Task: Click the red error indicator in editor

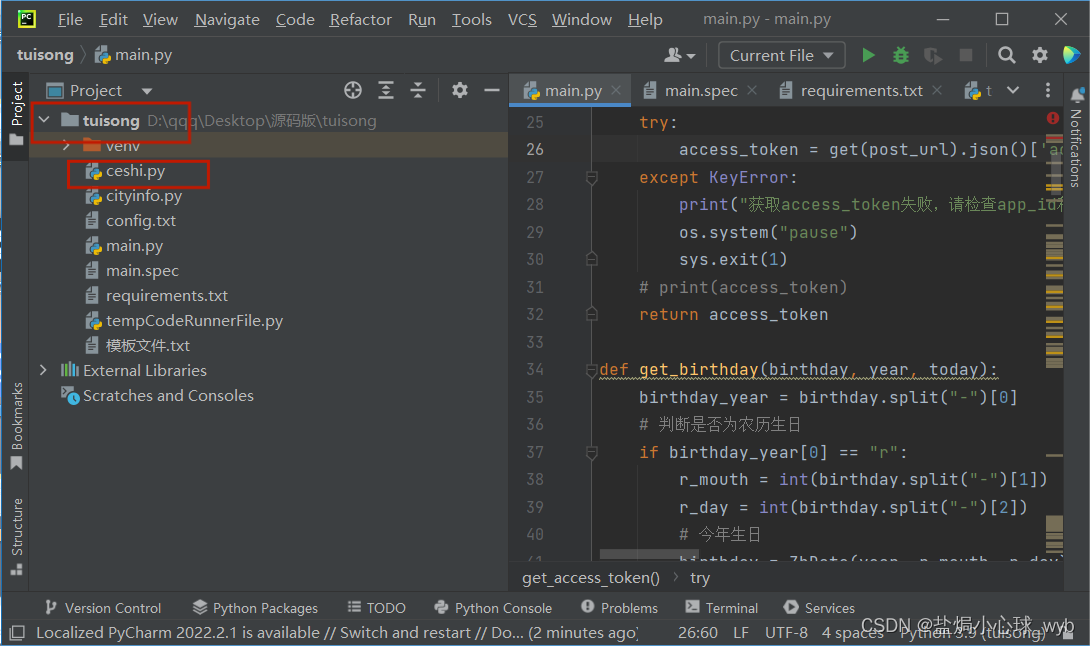Action: [x=1053, y=118]
